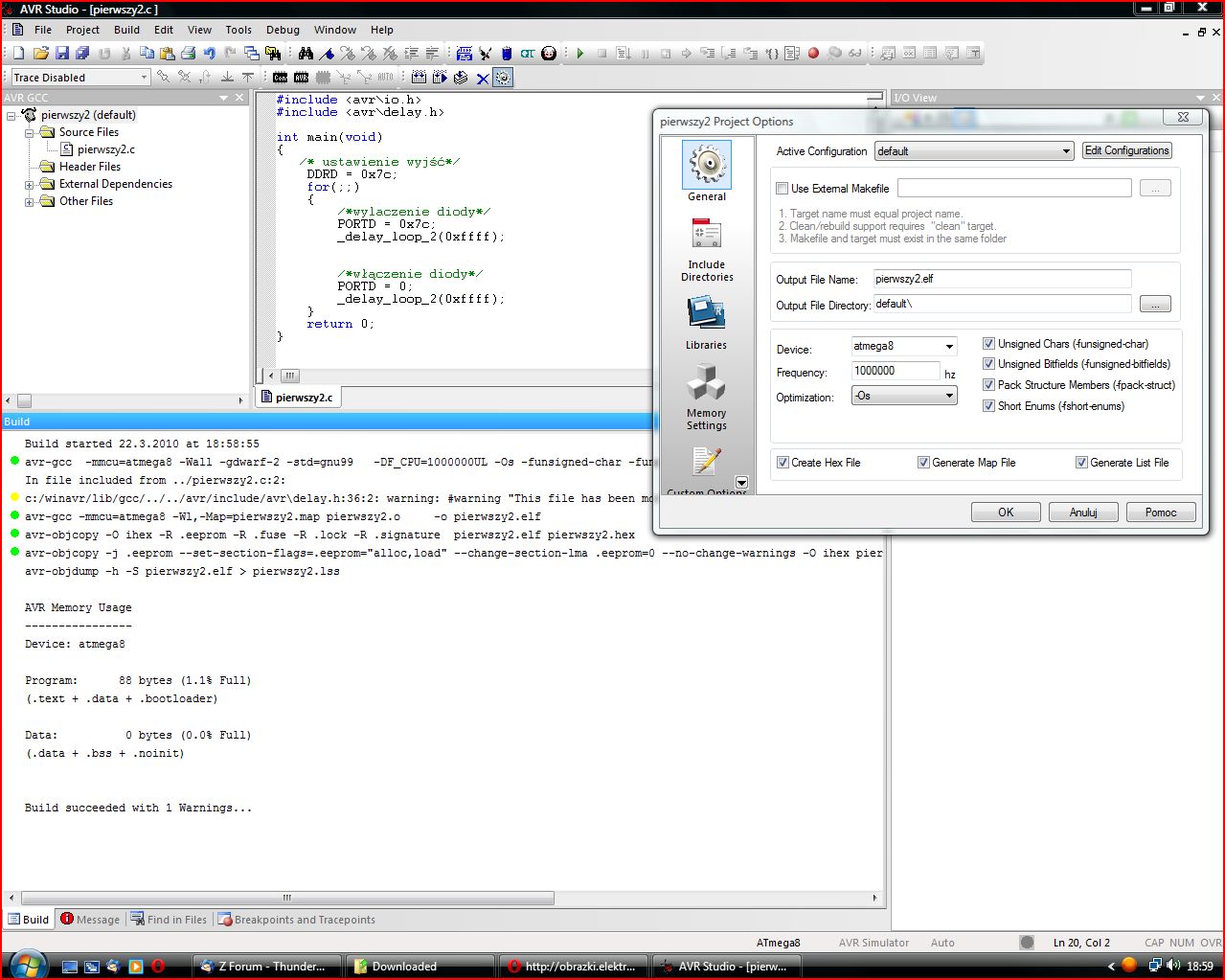
Task: Click the Print toolbar icon
Action: [188, 54]
